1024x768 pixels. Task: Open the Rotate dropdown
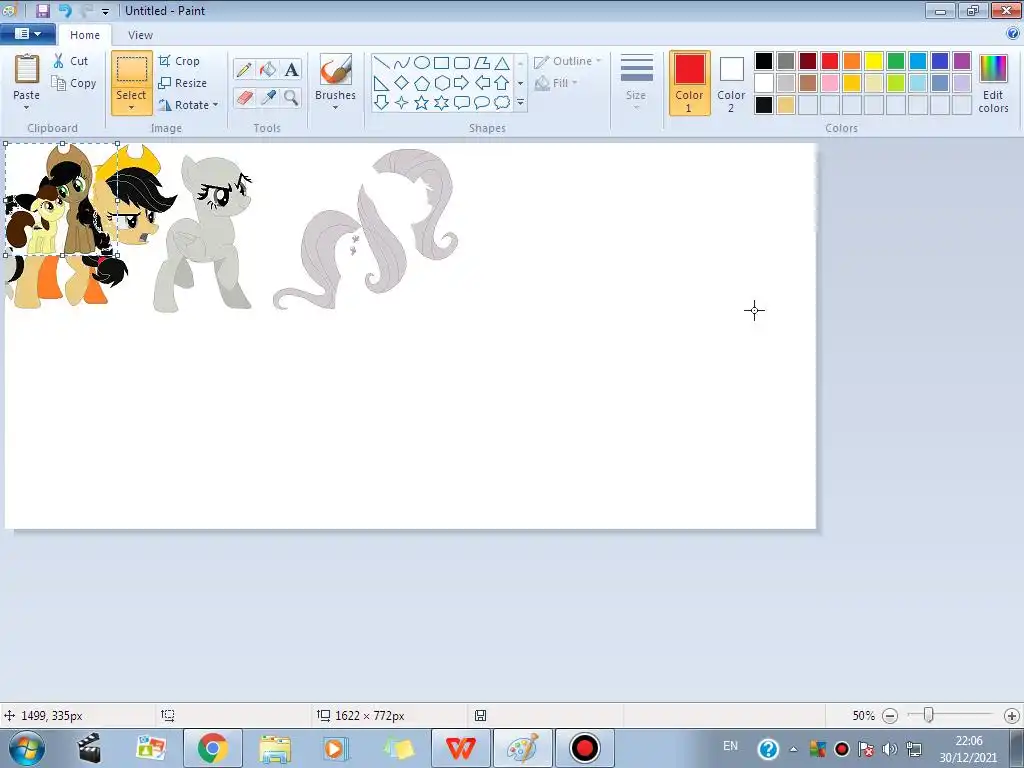tap(188, 104)
